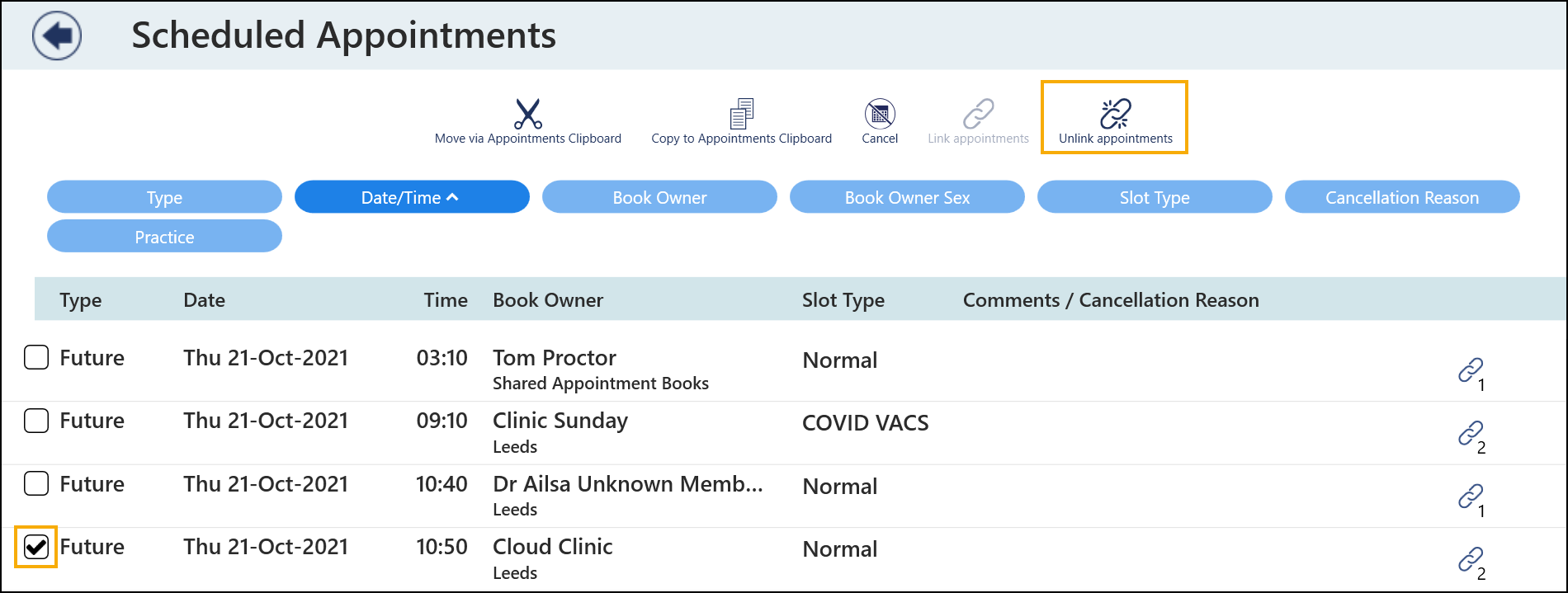Viewport: 1568px width, 593px height.
Task: Click the back arrow button
Action: point(56,36)
